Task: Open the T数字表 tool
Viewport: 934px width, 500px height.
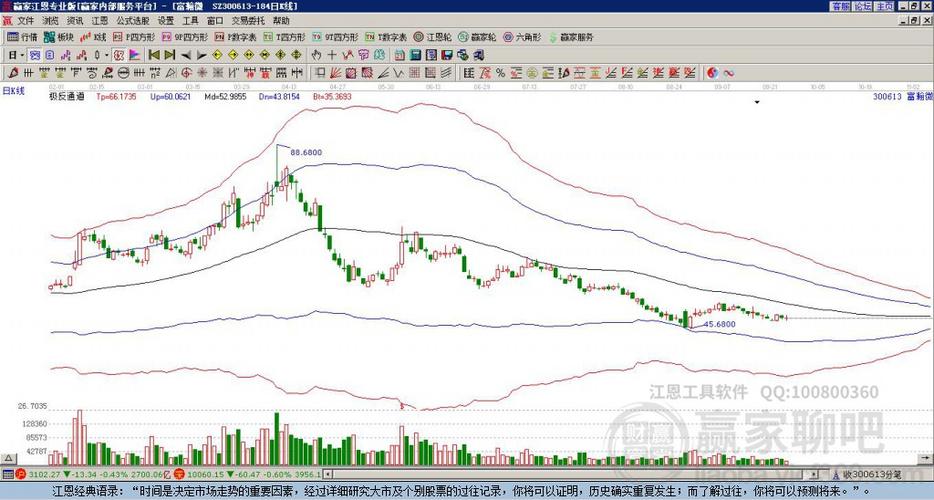Action: [386, 37]
